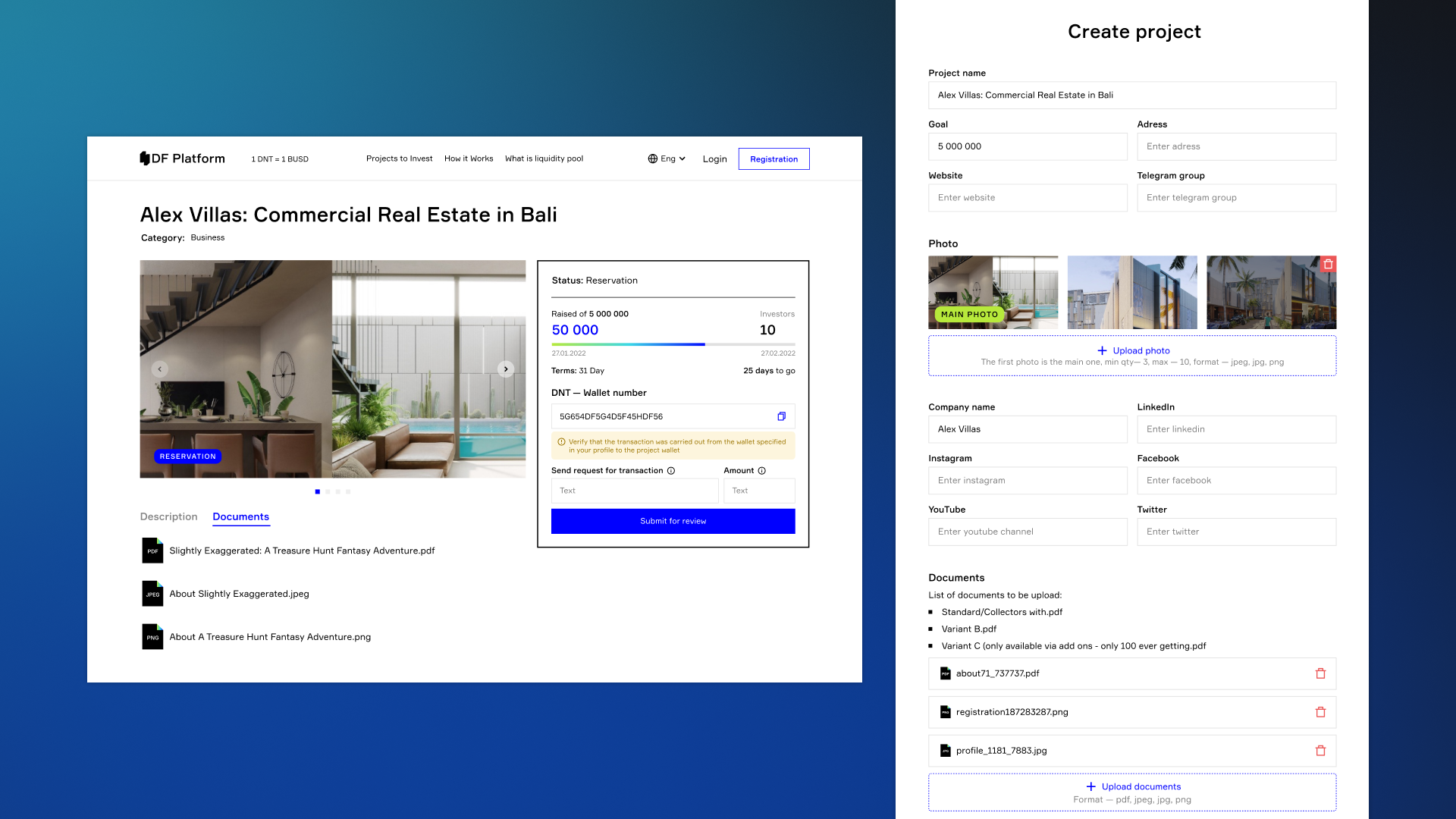The height and width of the screenshot is (819, 1456).
Task: Click the info icon next to Send request for transaction
Action: click(672, 470)
